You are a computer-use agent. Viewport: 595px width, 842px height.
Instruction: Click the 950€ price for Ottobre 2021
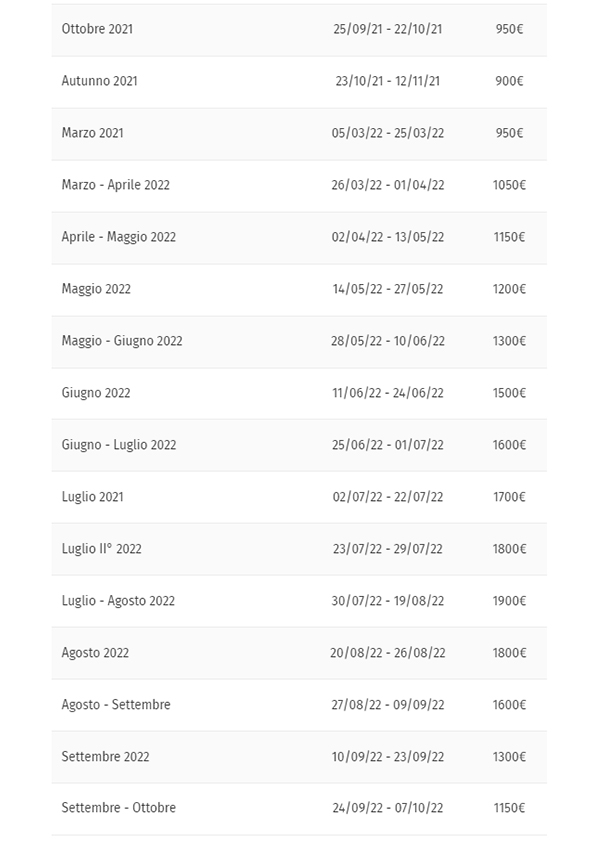(x=509, y=29)
